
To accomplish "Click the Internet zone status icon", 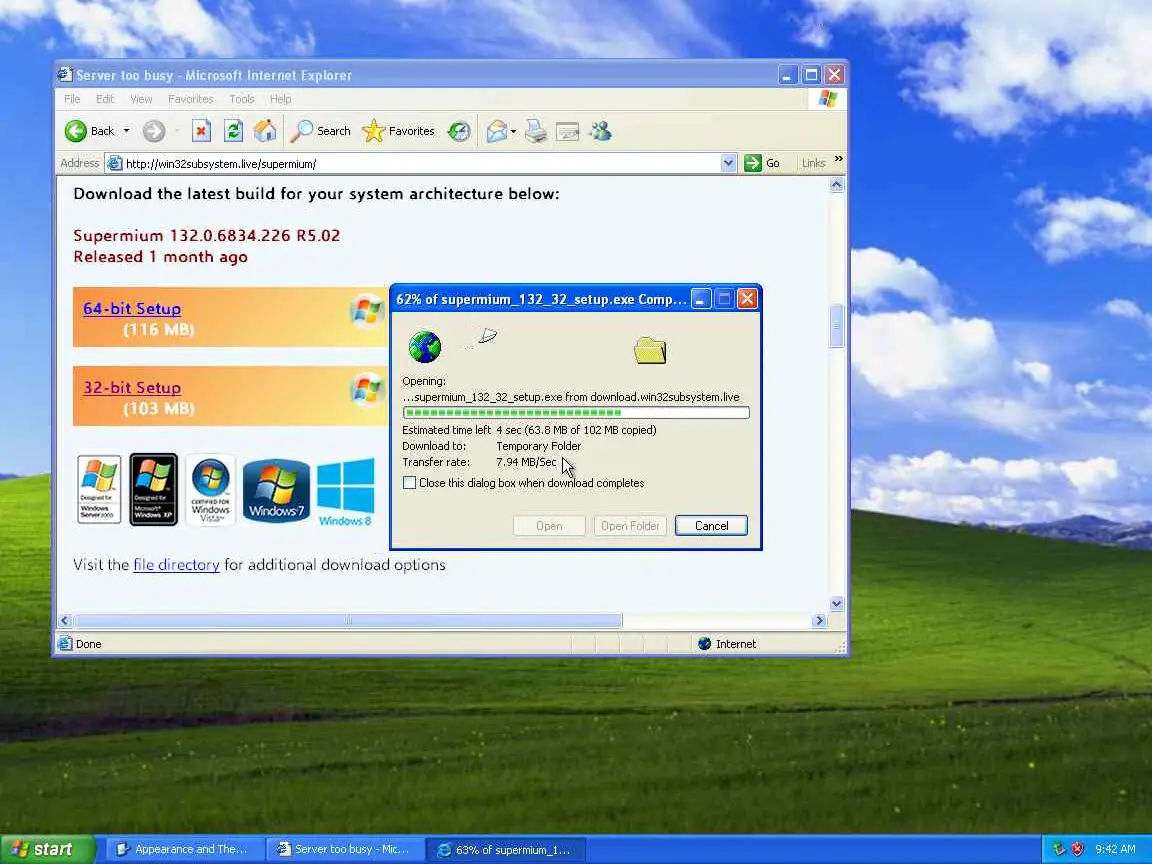I will tap(704, 644).
